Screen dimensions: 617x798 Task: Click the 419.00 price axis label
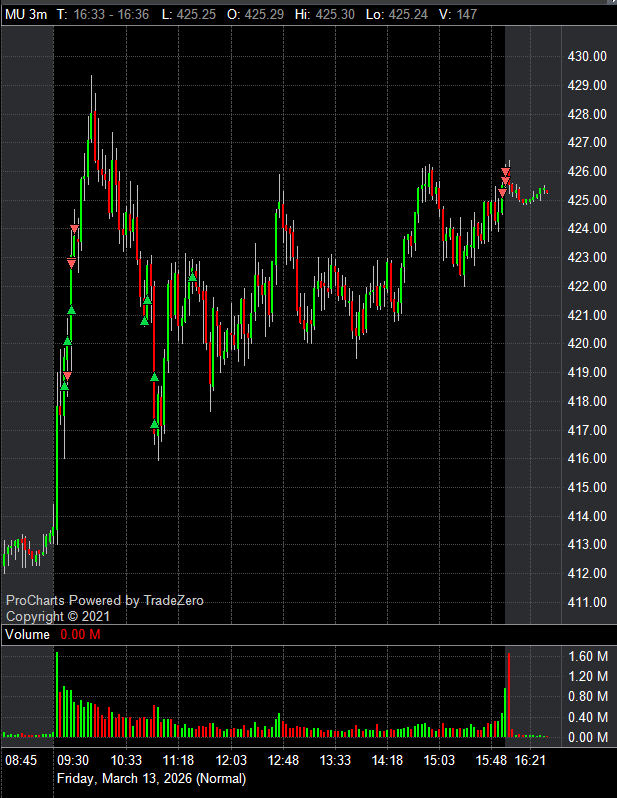[x=587, y=372]
